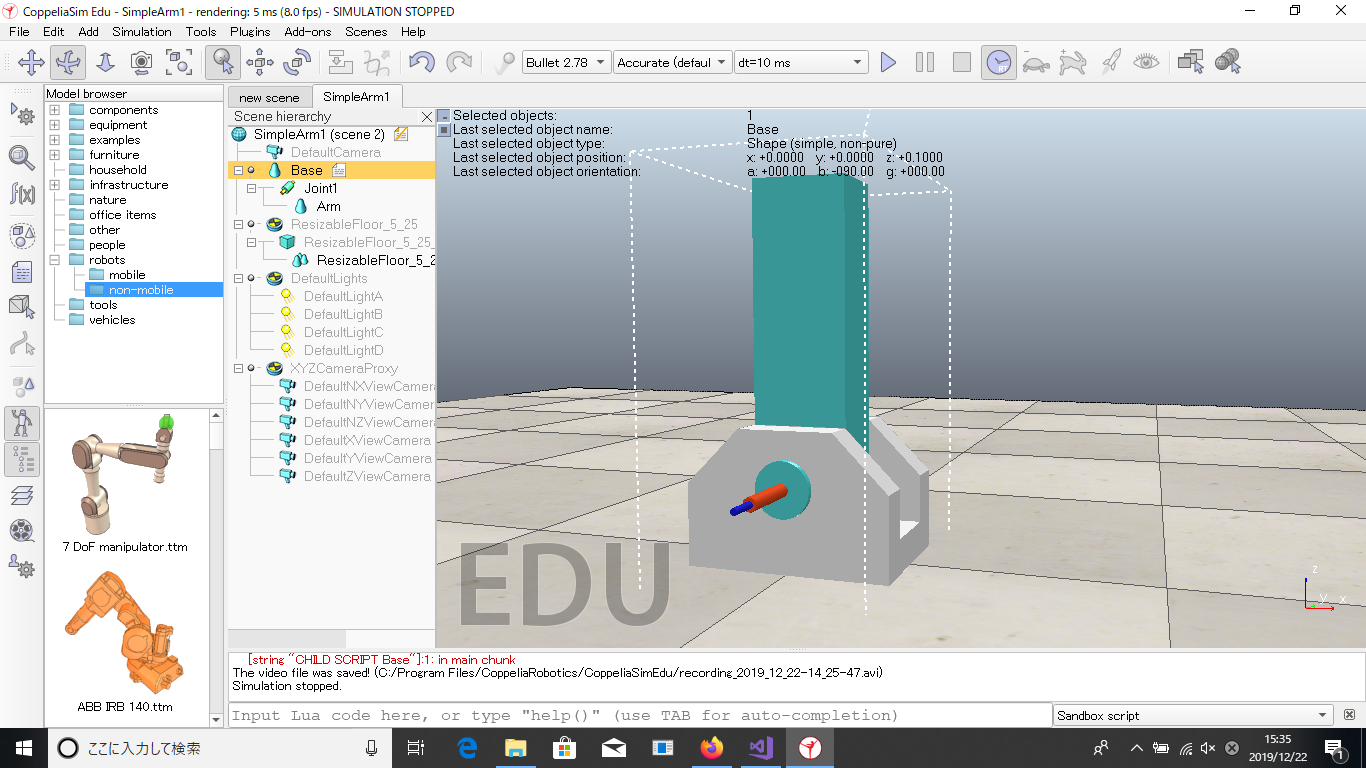Open Firefox from the Windows taskbar
The height and width of the screenshot is (768, 1366).
click(x=712, y=747)
